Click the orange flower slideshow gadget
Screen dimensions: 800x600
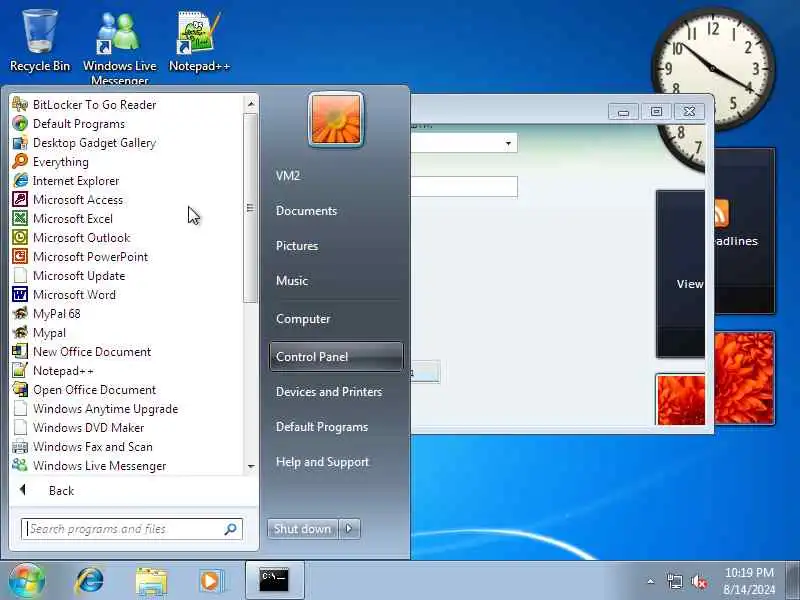[x=744, y=378]
